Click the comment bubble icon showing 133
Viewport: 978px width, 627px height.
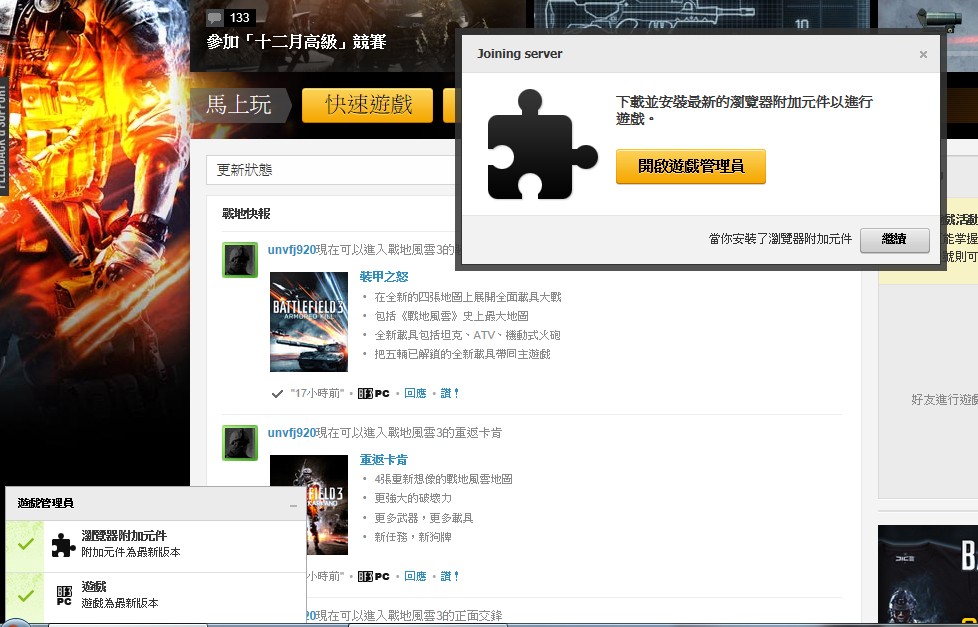[216, 18]
